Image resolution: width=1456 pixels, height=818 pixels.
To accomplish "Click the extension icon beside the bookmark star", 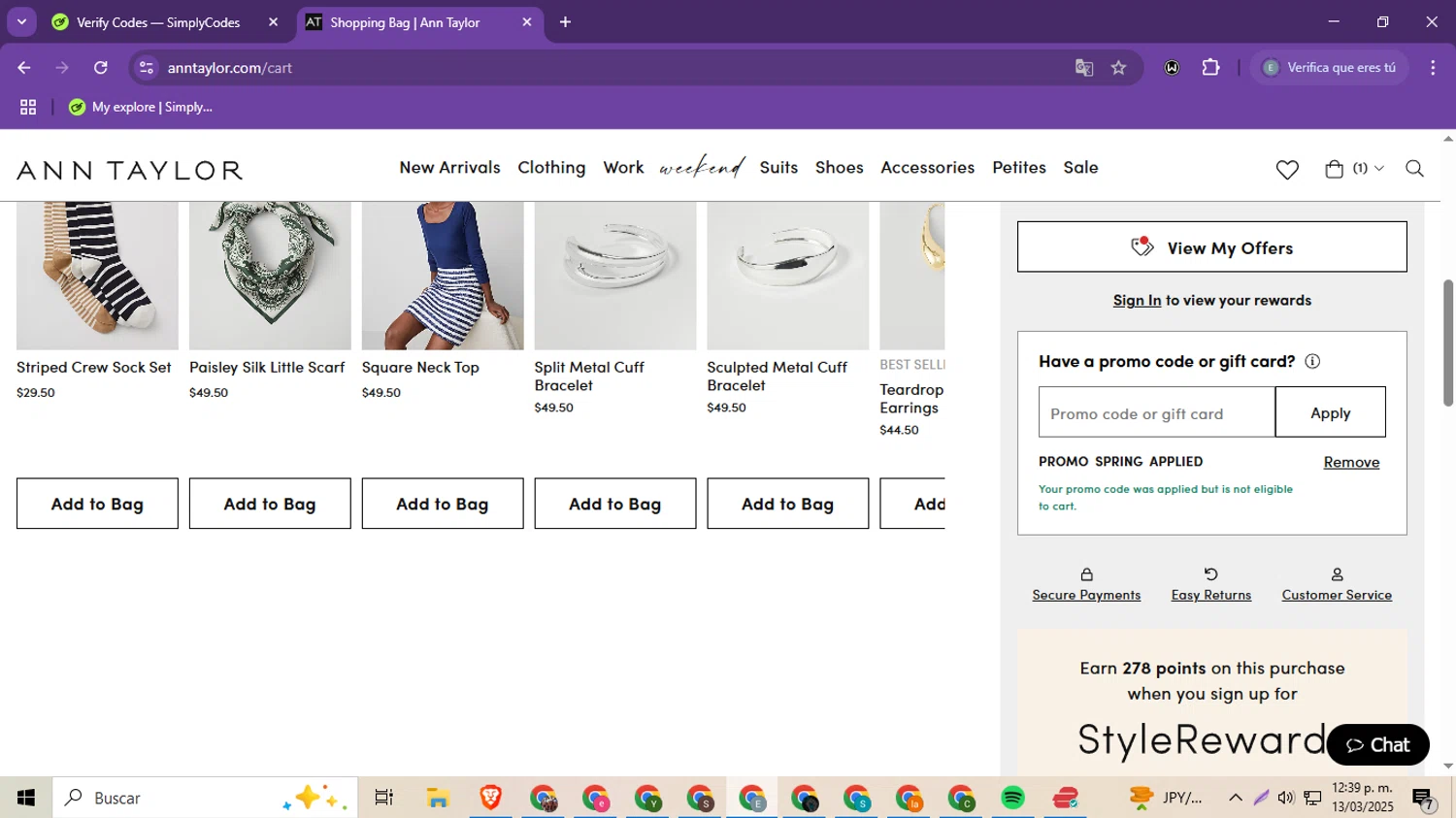I will (1172, 68).
